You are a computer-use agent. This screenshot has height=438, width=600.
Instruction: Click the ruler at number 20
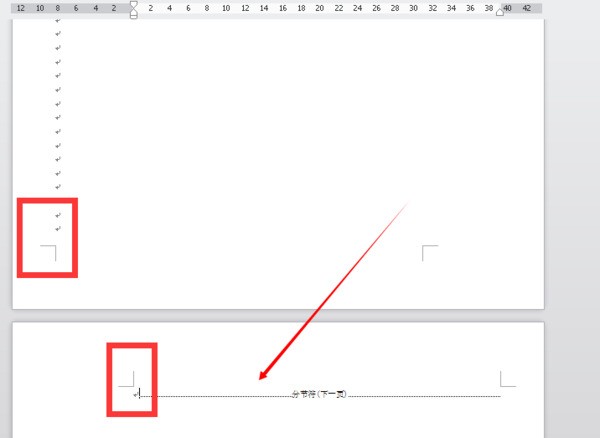click(320, 8)
